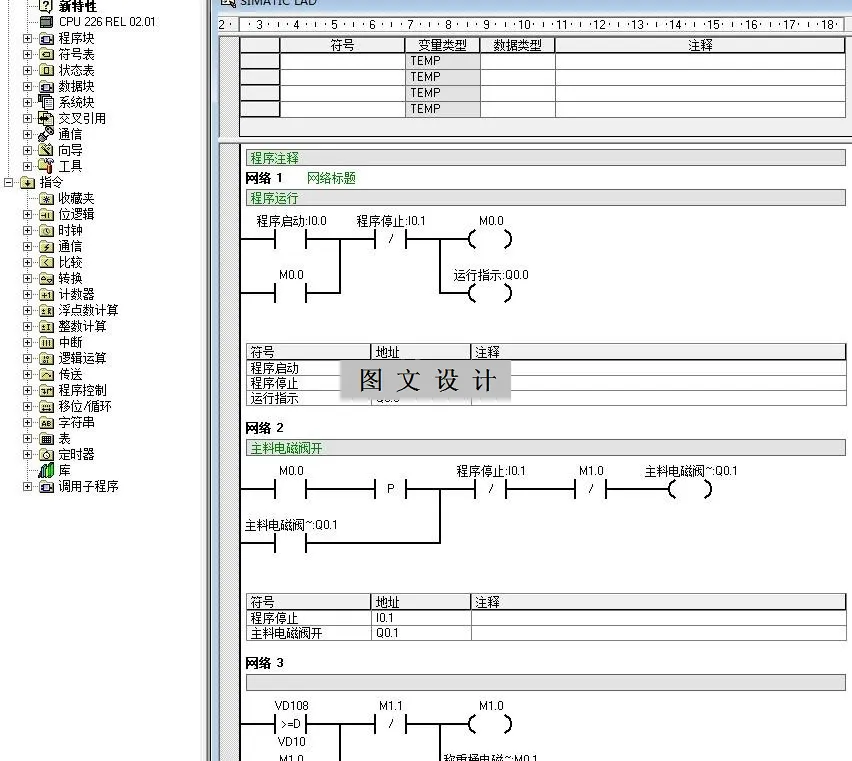852x761 pixels.
Task: Click Q0.1 address cell in network 2 table
Action: tap(421, 633)
